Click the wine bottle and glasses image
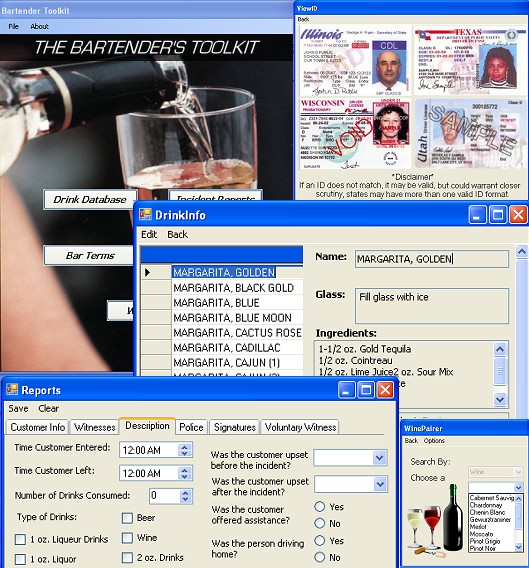This screenshot has width=529, height=568. [x=435, y=522]
